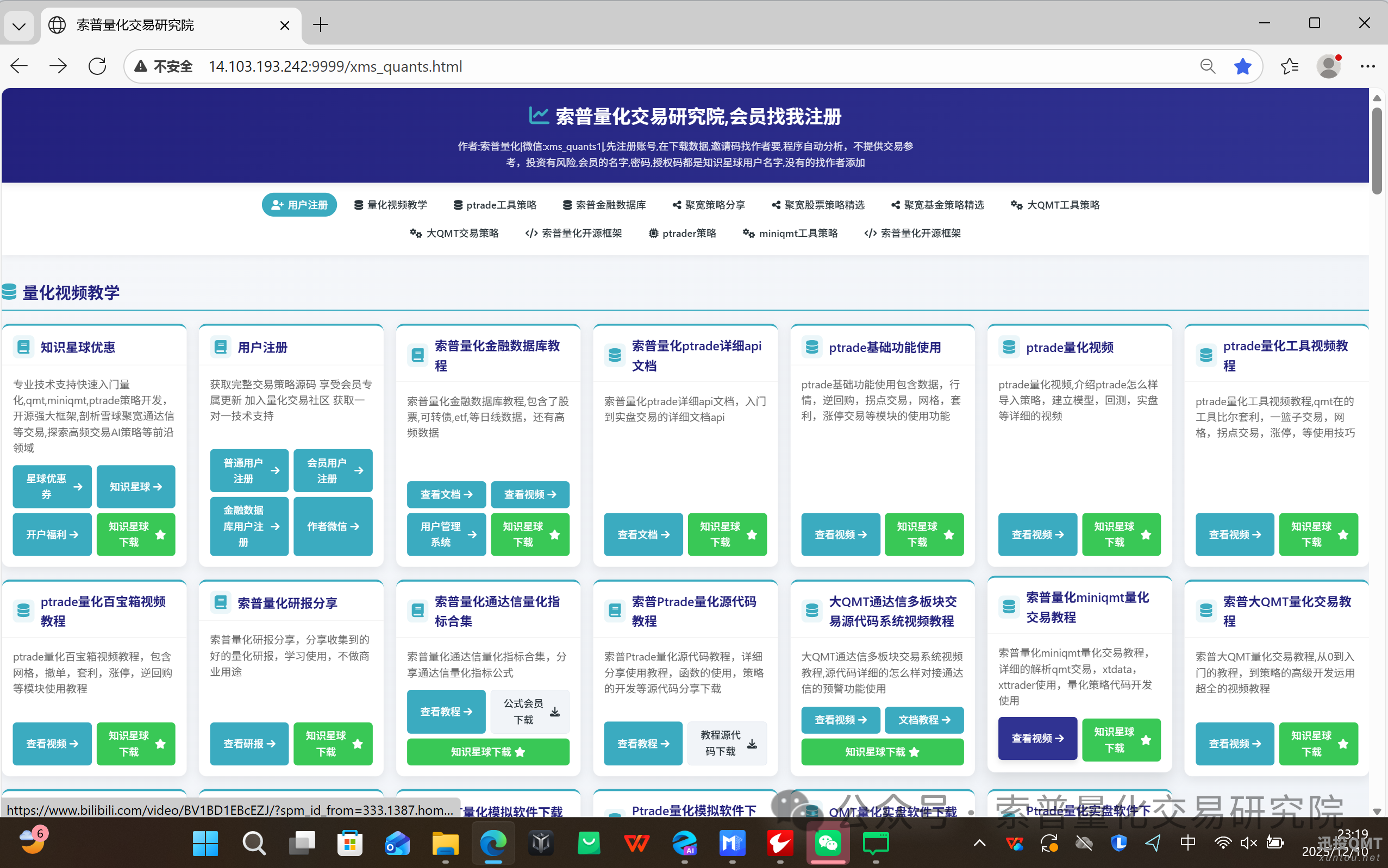Toggle the Chinese input method indicator
Viewport: 1388px width, 868px height.
point(1187,842)
